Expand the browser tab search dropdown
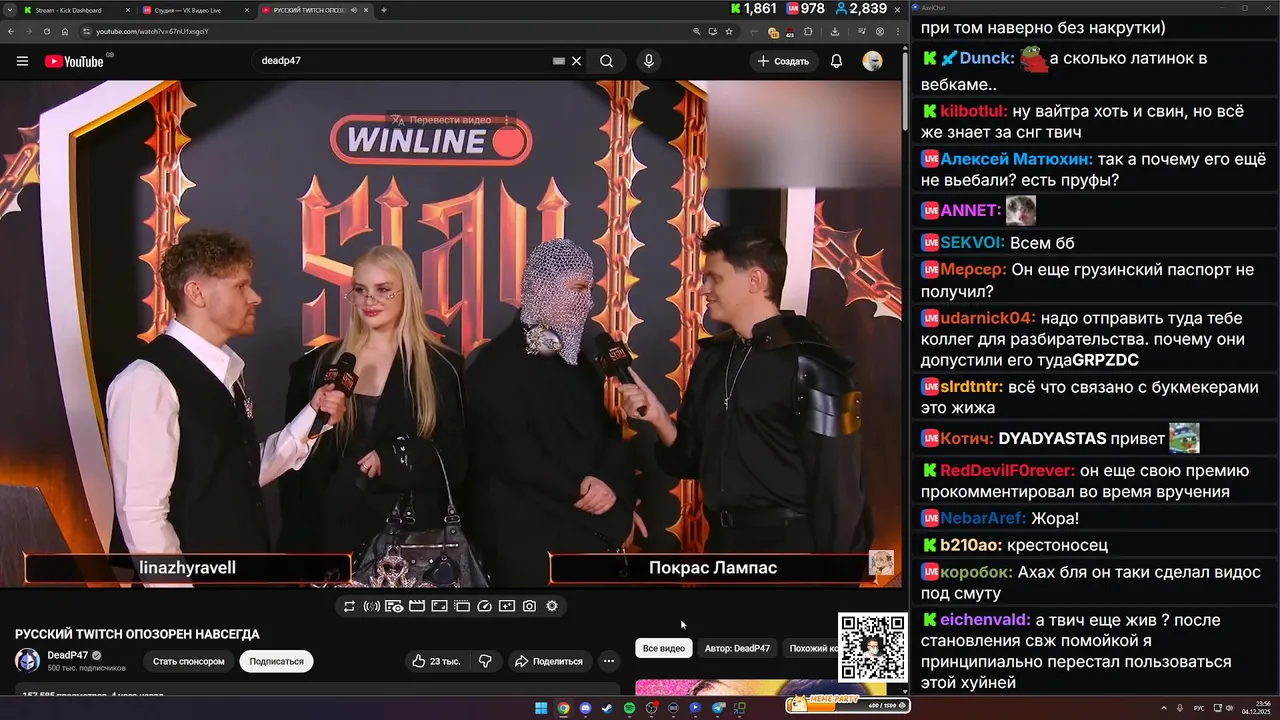The height and width of the screenshot is (720, 1280). (9, 10)
